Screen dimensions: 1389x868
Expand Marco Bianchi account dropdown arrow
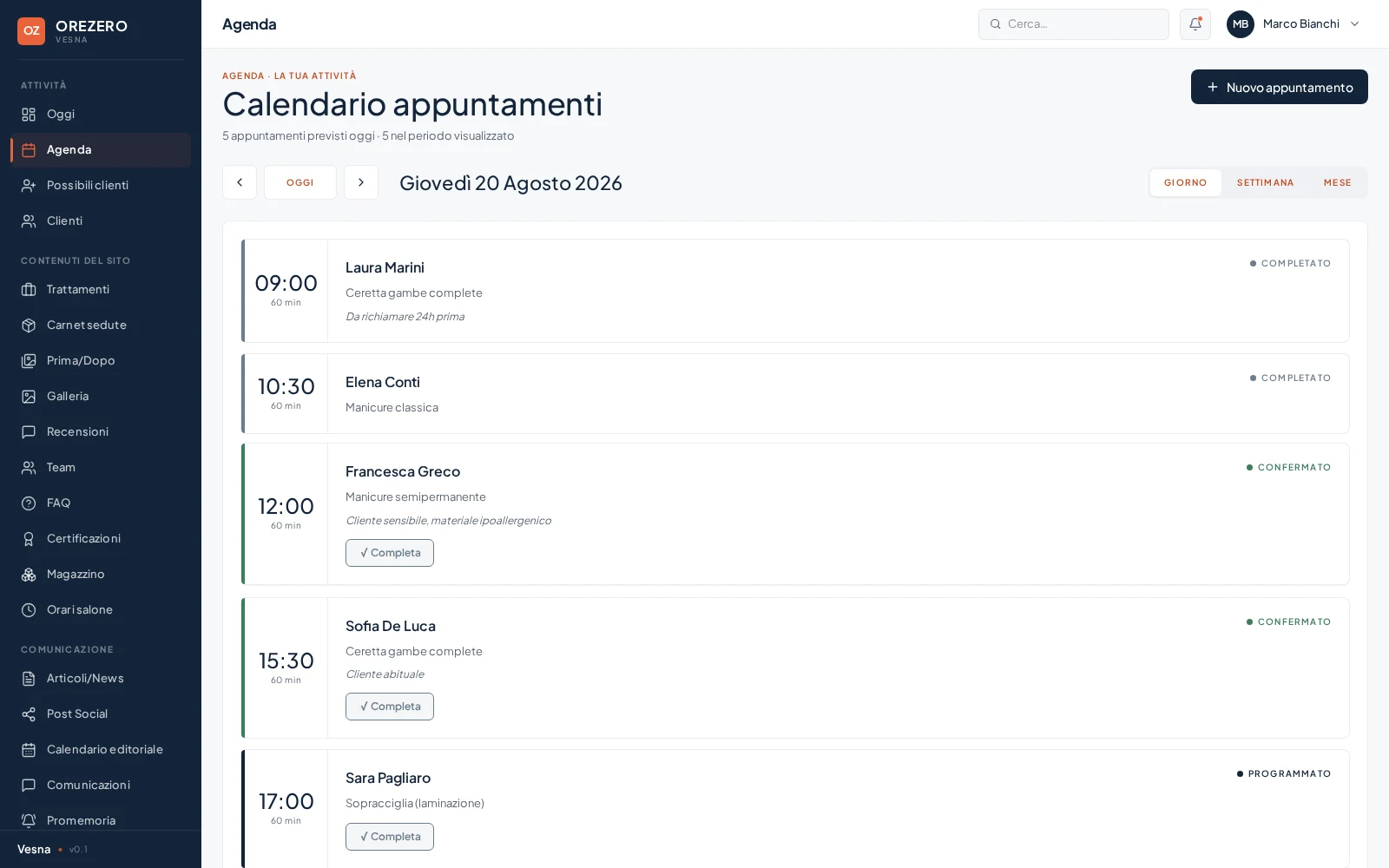pyautogui.click(x=1354, y=24)
